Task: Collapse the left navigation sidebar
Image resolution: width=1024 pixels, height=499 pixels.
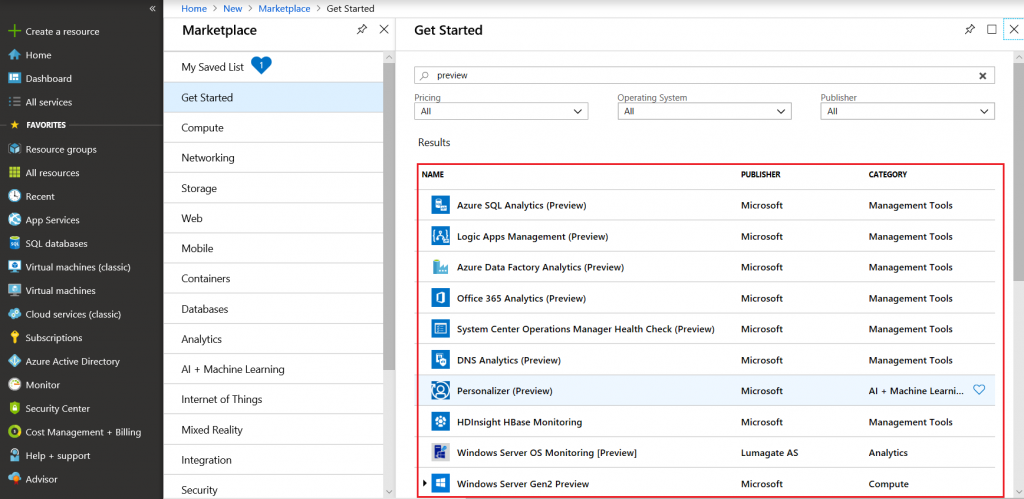Action: [x=152, y=8]
